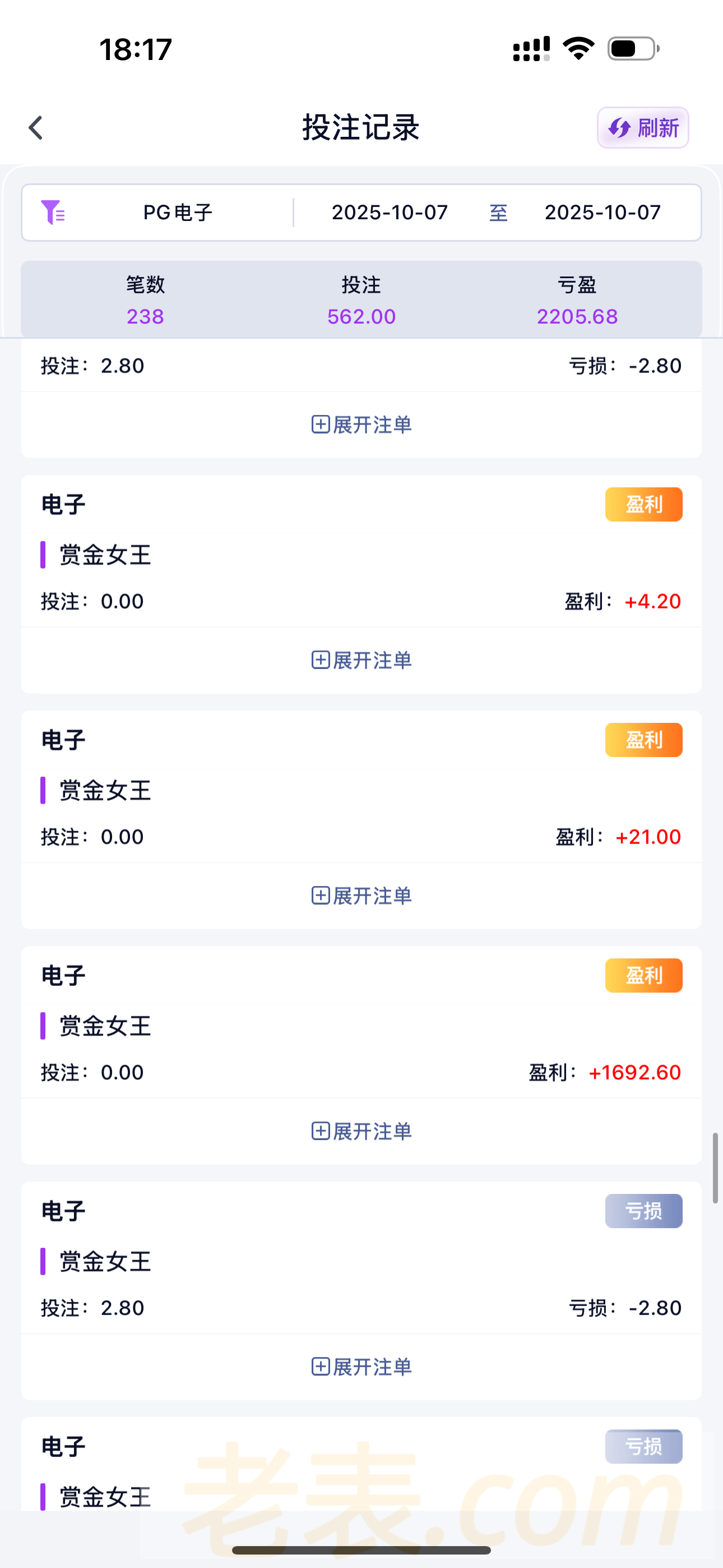Image resolution: width=723 pixels, height=1568 pixels.
Task: Tap the purple filter funnel icon
Action: tap(53, 213)
